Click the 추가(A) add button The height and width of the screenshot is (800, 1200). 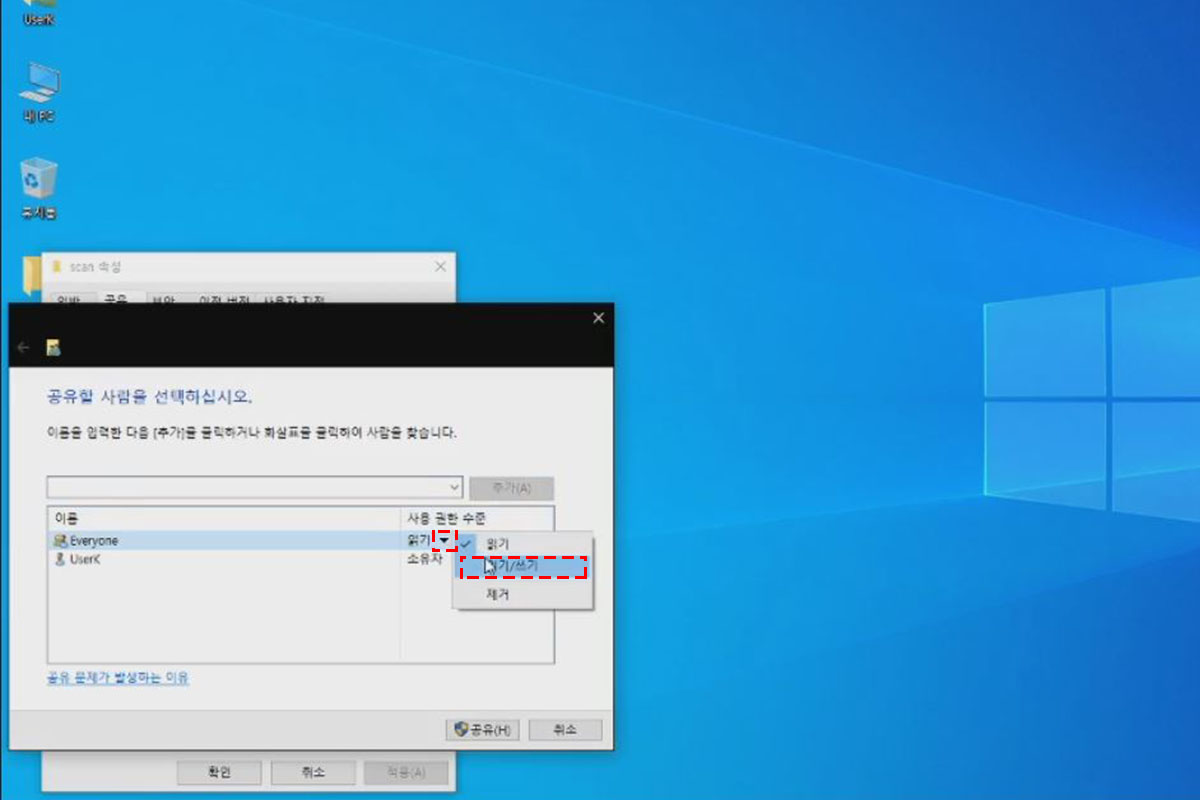pos(511,488)
